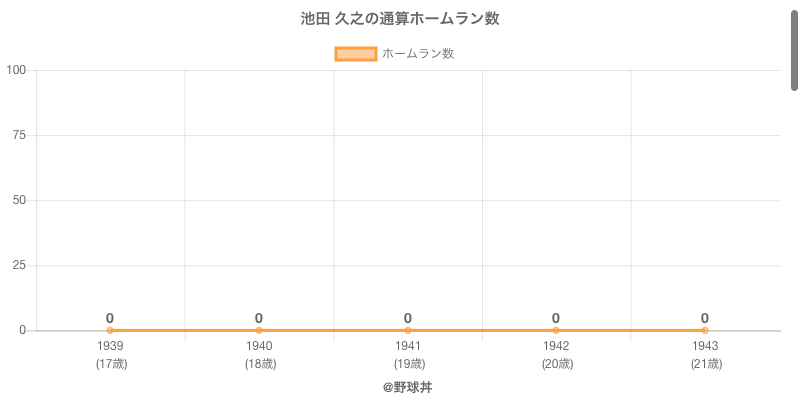
Task: Click the 1943 x-axis year label
Action: (705, 346)
